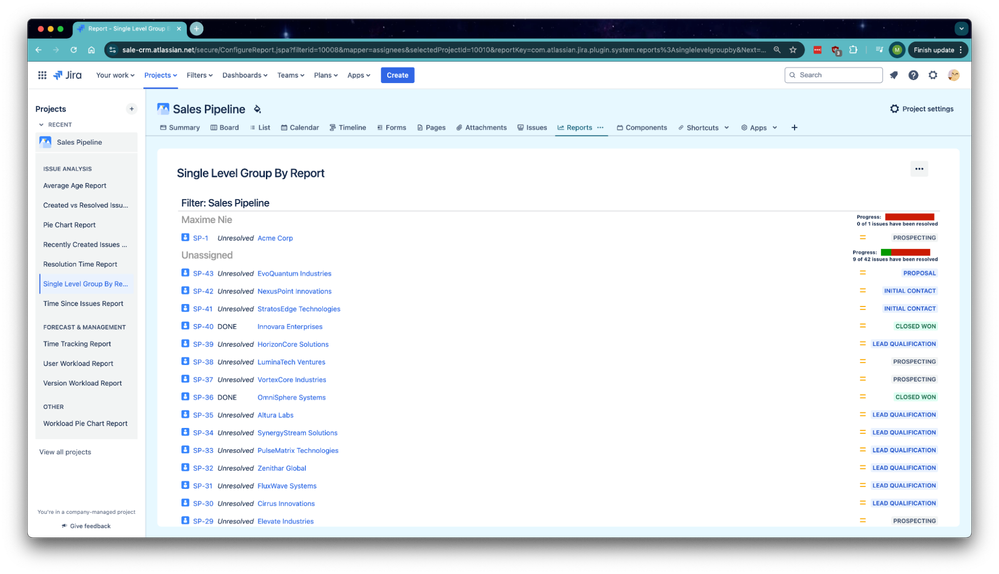Switch to the Components tab

(x=642, y=127)
